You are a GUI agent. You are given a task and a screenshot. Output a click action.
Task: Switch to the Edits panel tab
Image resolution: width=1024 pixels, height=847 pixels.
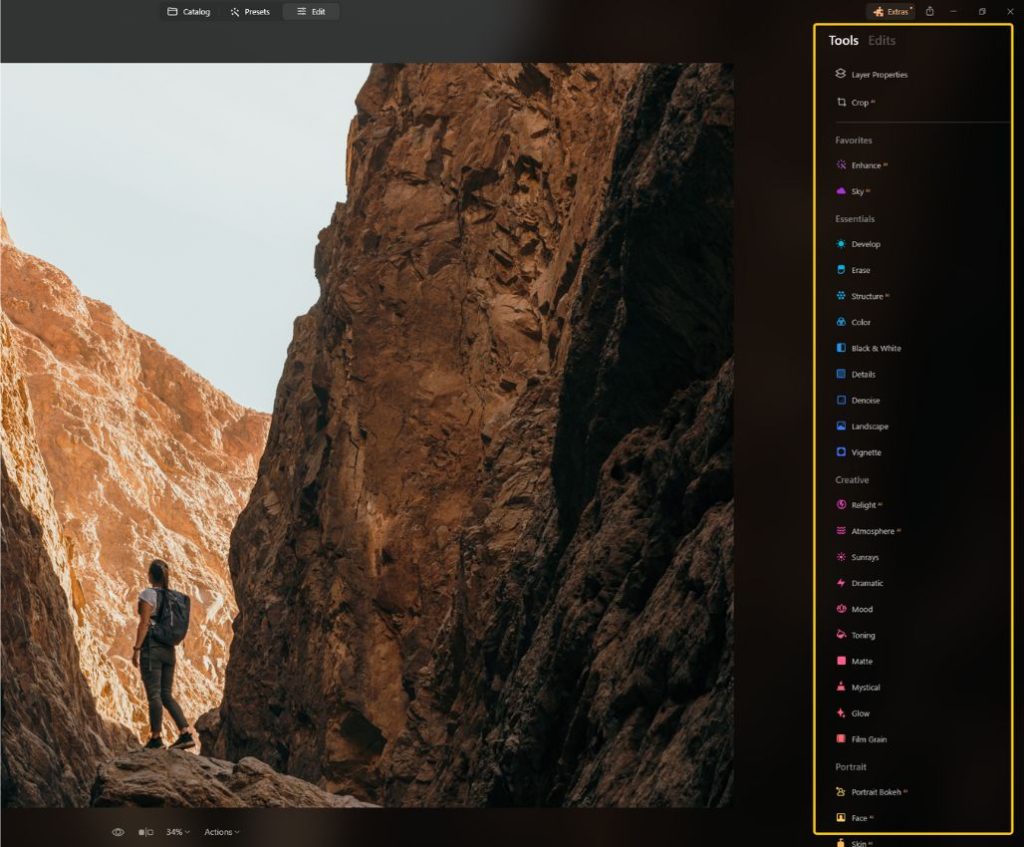point(880,41)
